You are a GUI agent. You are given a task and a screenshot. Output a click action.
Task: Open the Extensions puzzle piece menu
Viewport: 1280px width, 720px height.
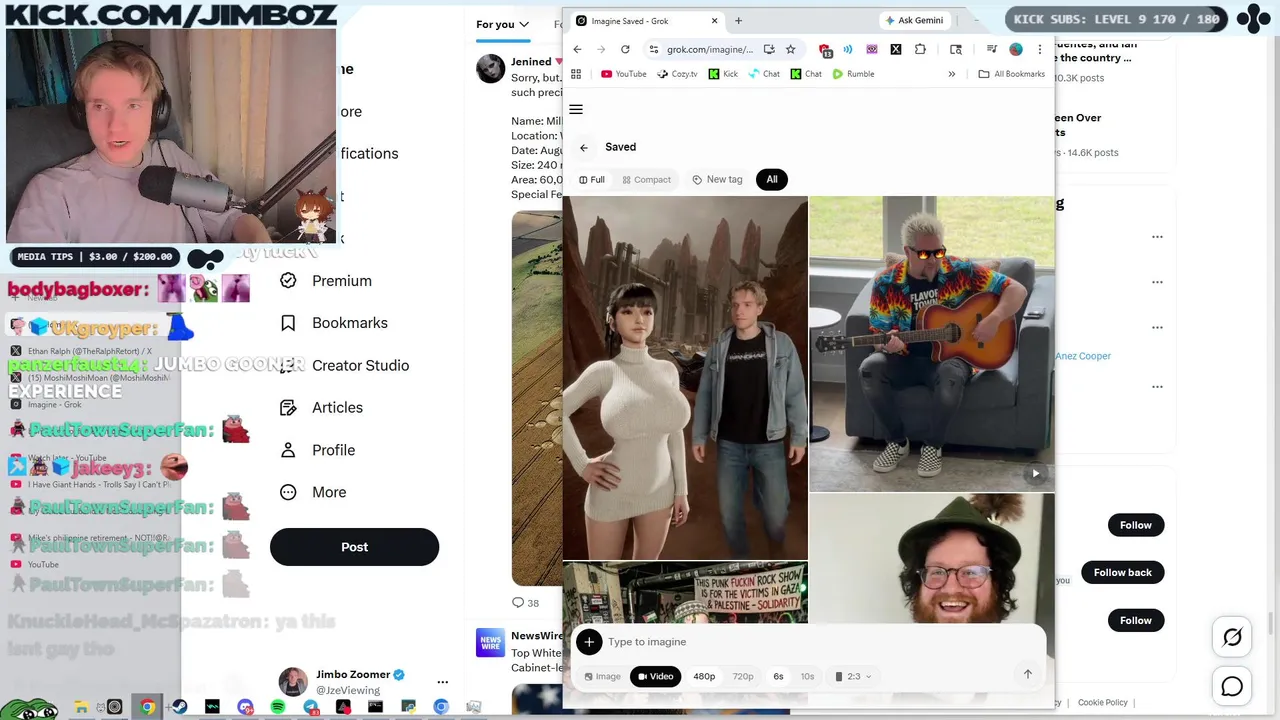pyautogui.click(x=920, y=49)
